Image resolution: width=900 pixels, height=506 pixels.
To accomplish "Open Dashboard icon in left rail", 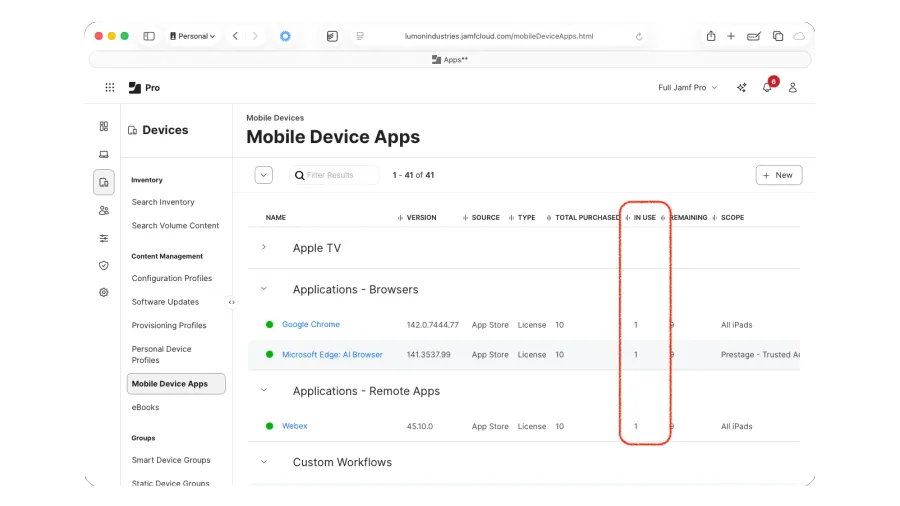I will 104,126.
